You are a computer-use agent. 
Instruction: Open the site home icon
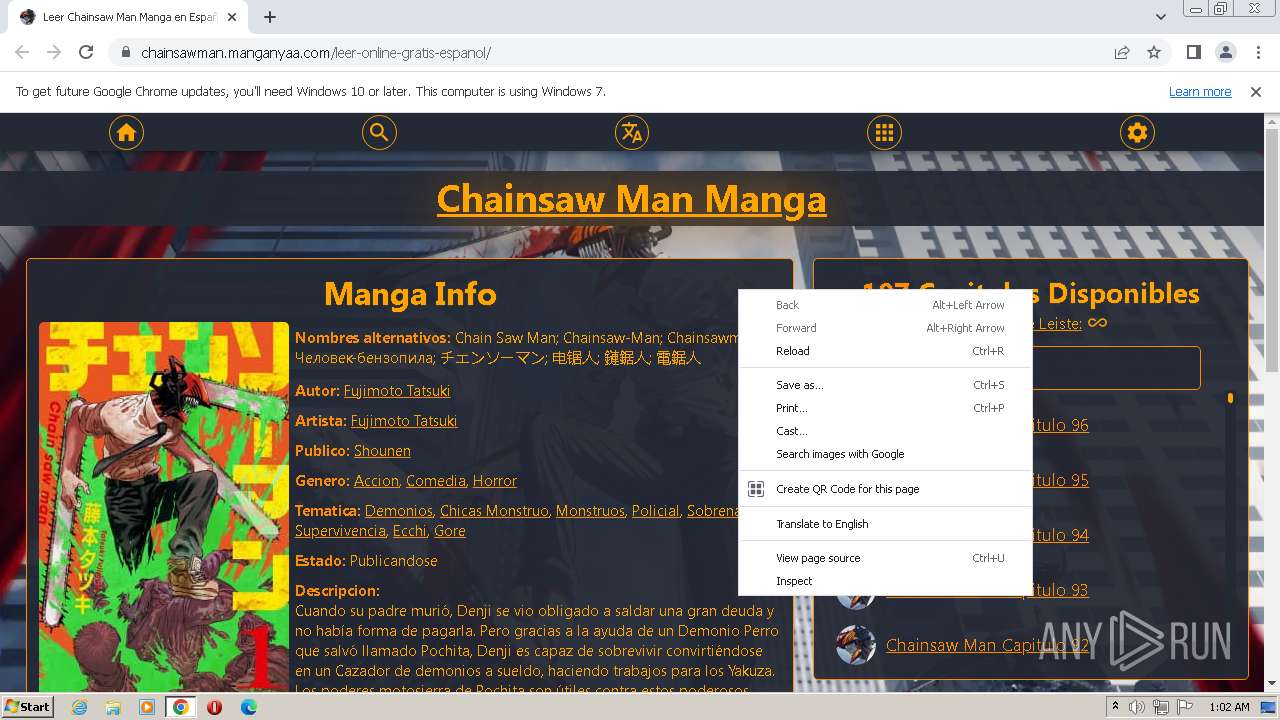126,132
